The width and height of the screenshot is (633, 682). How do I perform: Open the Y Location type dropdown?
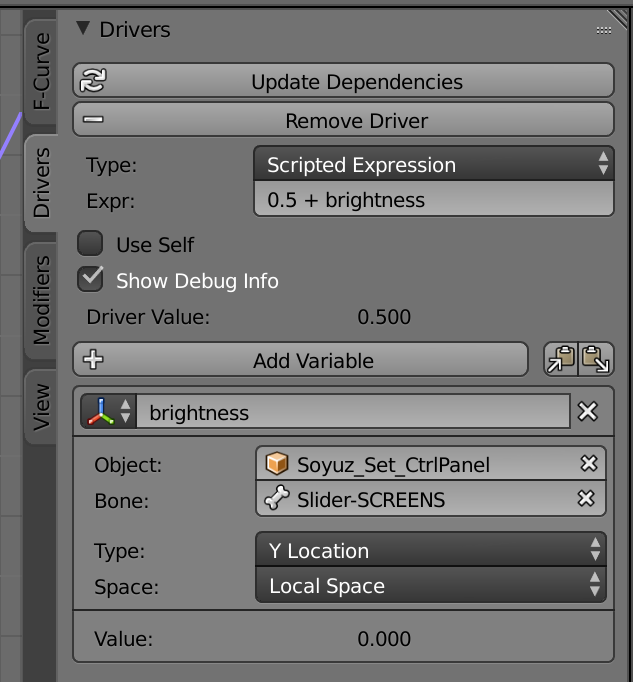point(431,551)
